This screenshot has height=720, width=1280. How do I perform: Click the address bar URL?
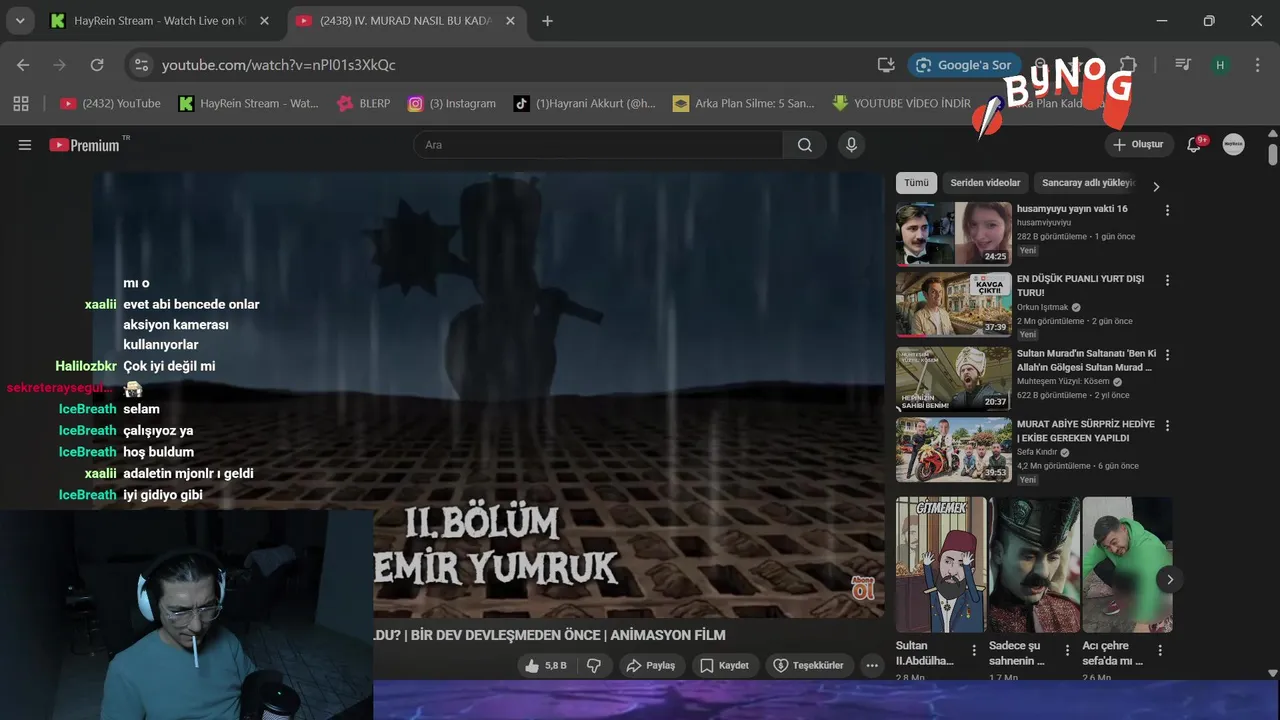tap(279, 65)
